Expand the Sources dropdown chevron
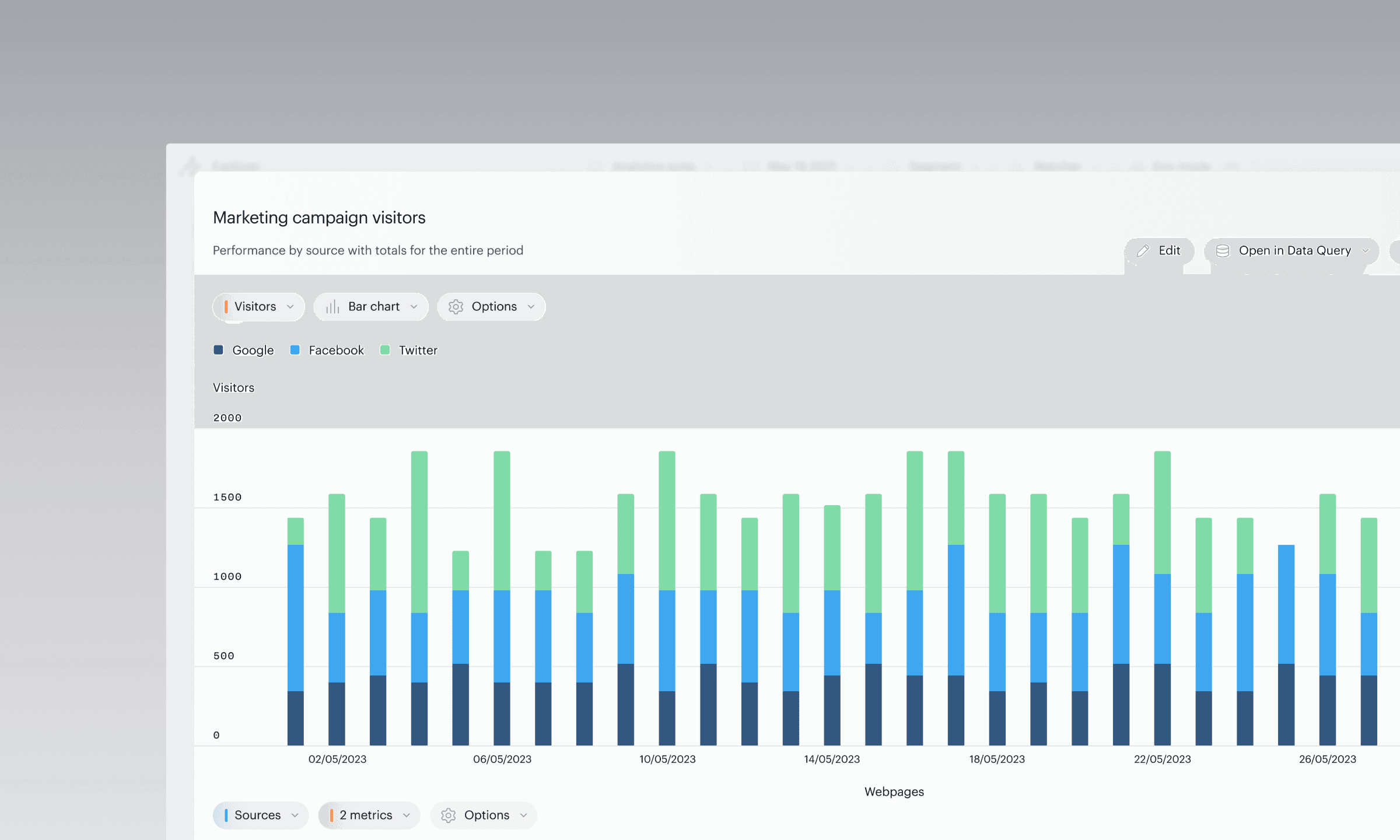 (295, 815)
